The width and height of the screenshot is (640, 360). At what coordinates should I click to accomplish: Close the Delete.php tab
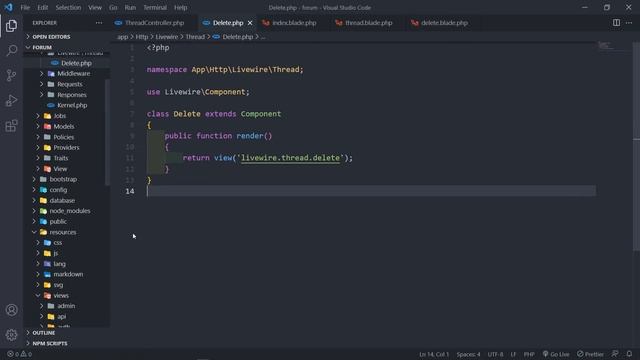tap(250, 23)
